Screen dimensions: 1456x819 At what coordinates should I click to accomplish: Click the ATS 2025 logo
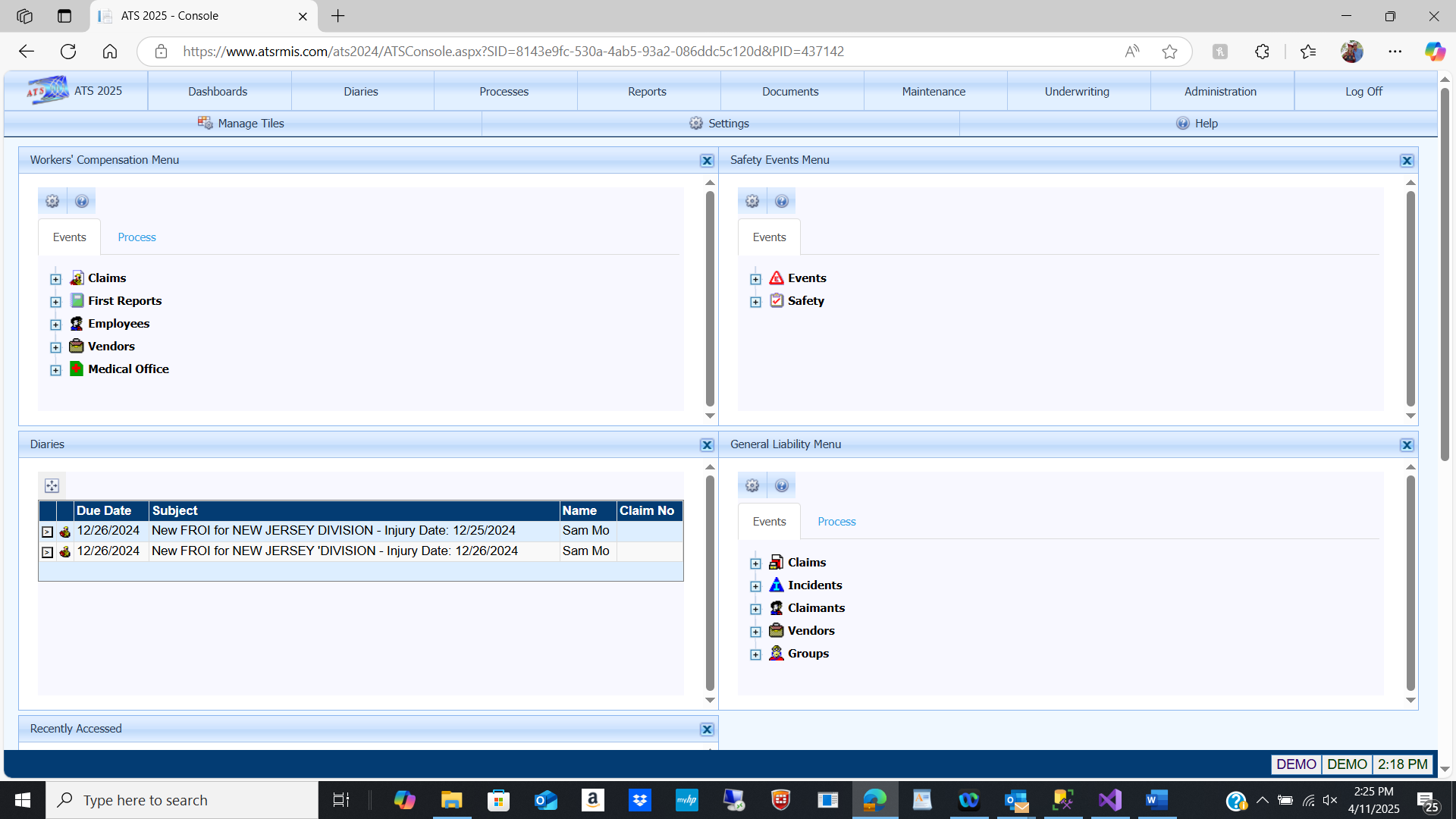tap(48, 90)
